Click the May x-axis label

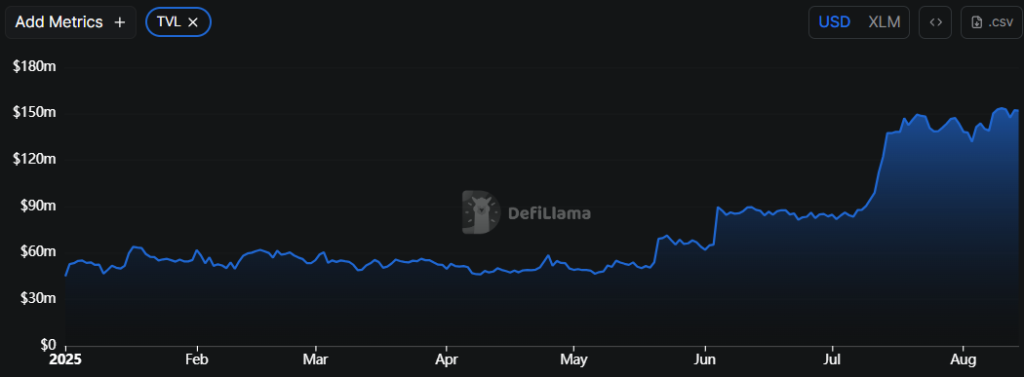tap(573, 359)
